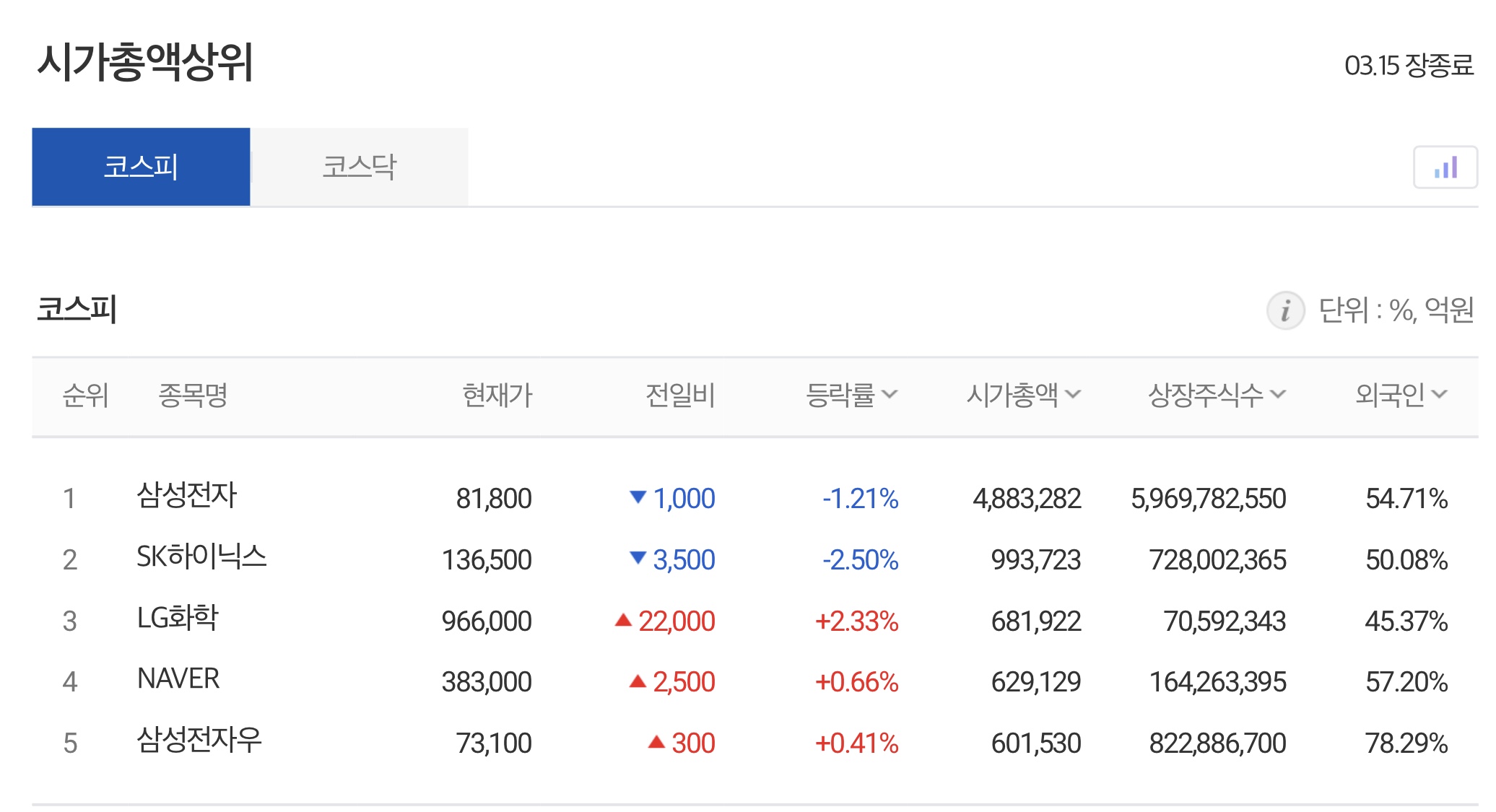Switch to the 코스닥 tab
This screenshot has width=1496, height=812.
click(359, 165)
